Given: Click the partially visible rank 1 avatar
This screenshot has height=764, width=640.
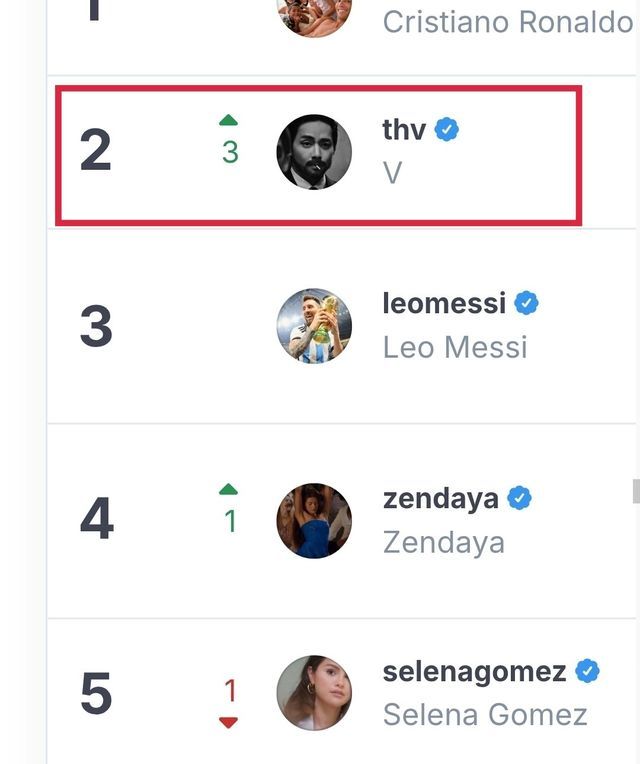Looking at the screenshot, I should (x=314, y=18).
